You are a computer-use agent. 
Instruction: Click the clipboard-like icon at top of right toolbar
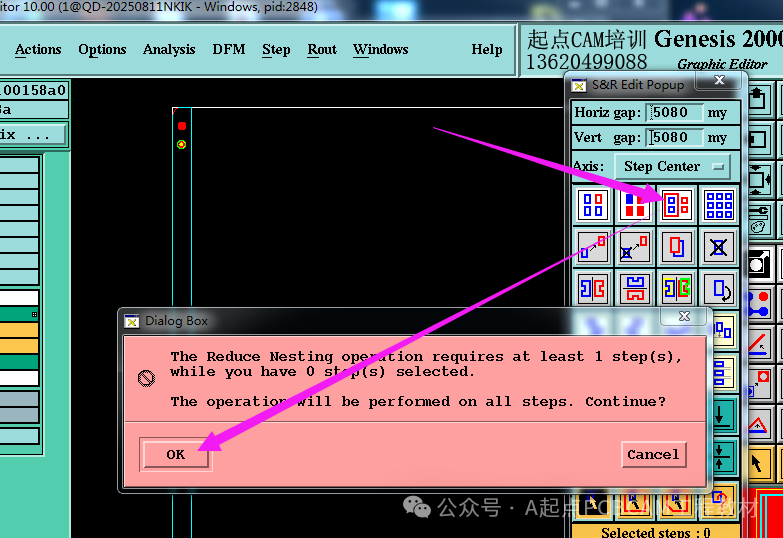759,99
